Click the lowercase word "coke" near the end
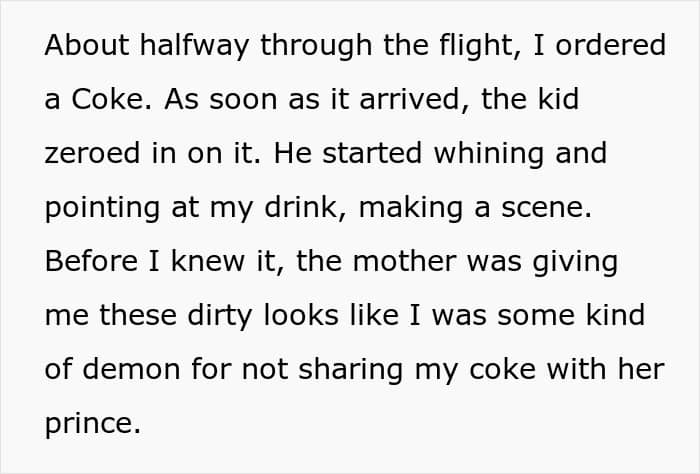 [502, 370]
